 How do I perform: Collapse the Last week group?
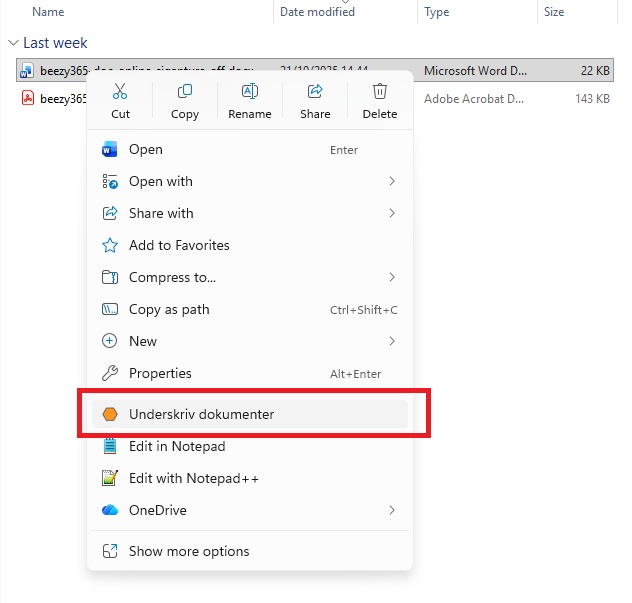[13, 43]
